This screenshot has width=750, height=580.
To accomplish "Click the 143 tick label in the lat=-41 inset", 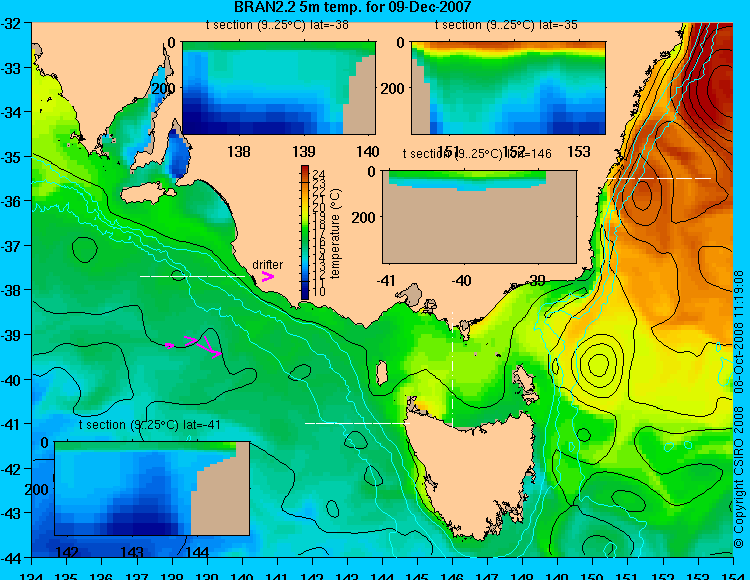I will (x=132, y=552).
